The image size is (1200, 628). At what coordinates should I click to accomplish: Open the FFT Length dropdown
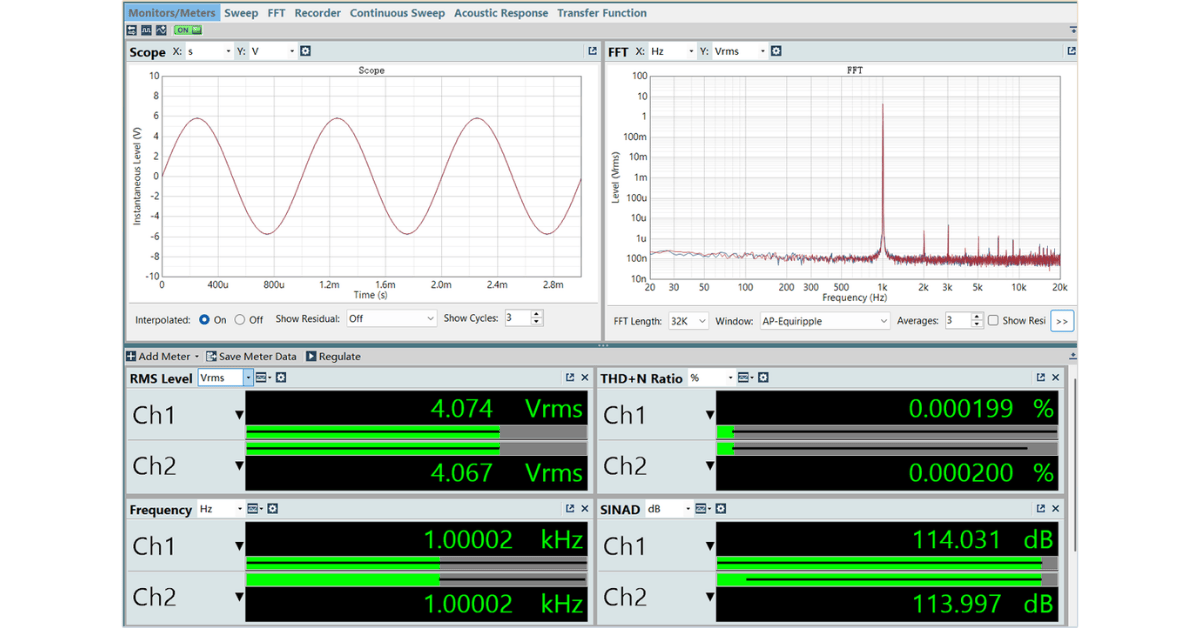click(x=688, y=321)
